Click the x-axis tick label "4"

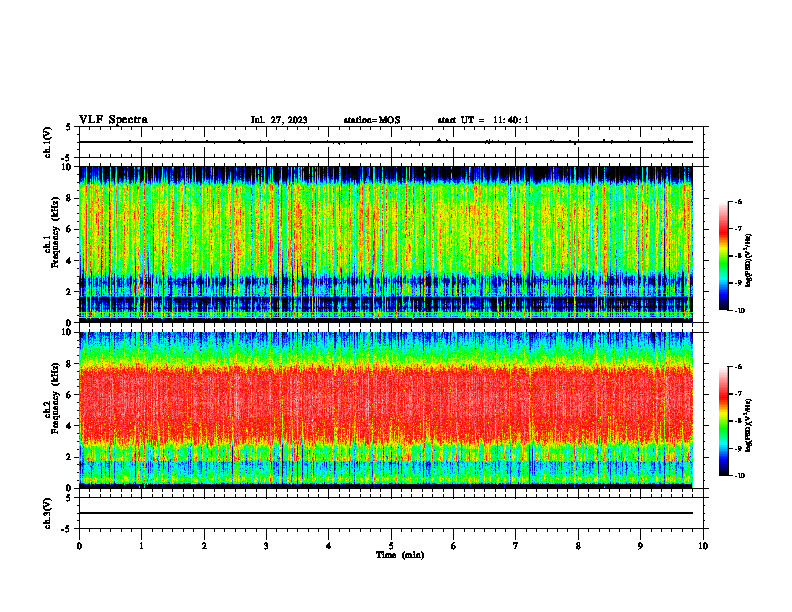(x=329, y=546)
